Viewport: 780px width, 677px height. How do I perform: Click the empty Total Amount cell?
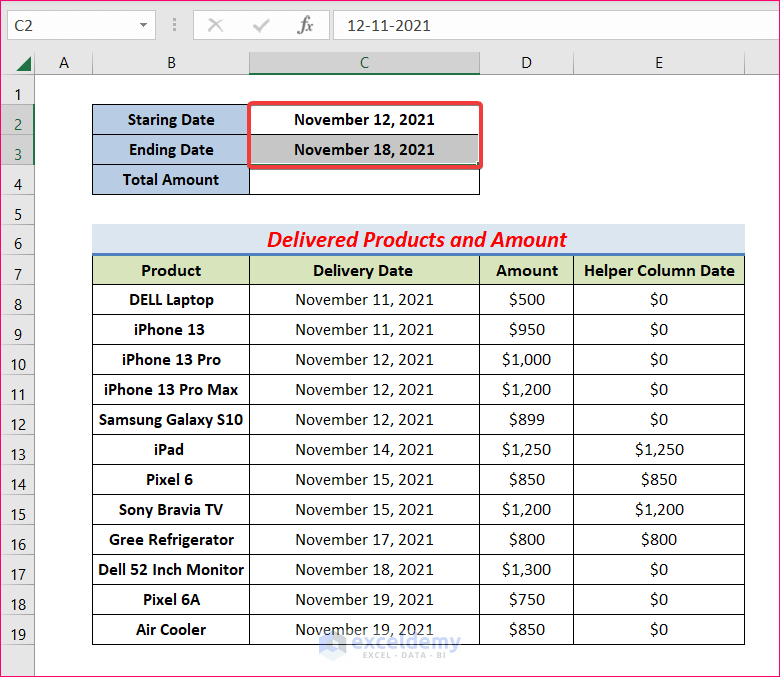pos(364,180)
